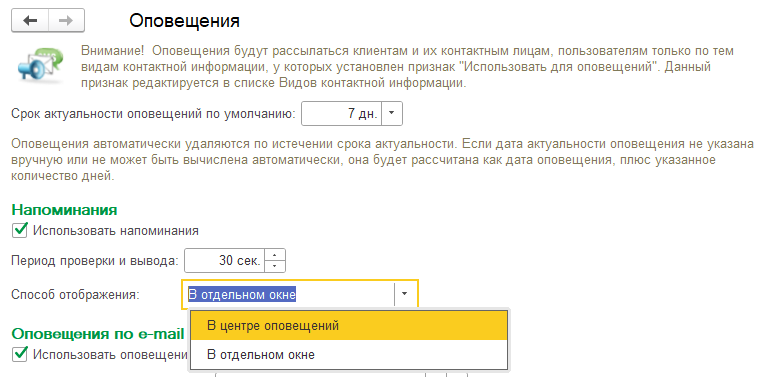Click the forward arrow navigation button
Viewport: 766px width, 377px height.
click(x=66, y=21)
